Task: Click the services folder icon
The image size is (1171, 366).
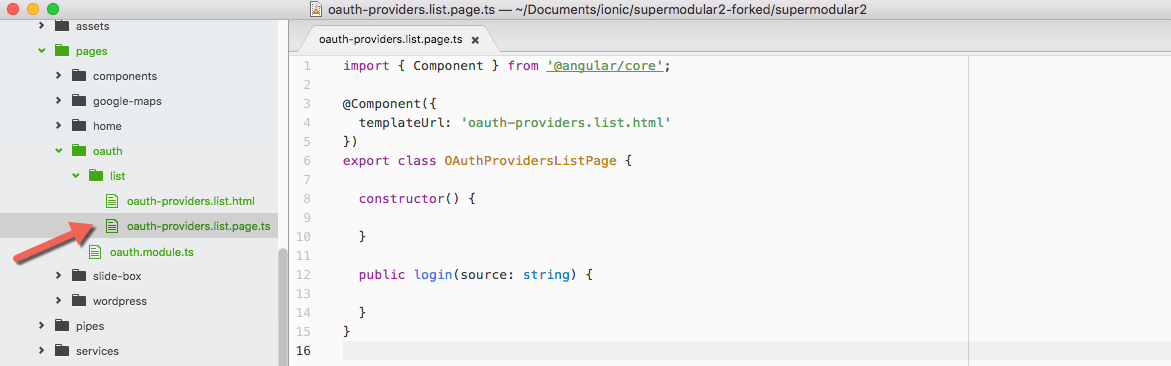Action: pyautogui.click(x=62, y=351)
